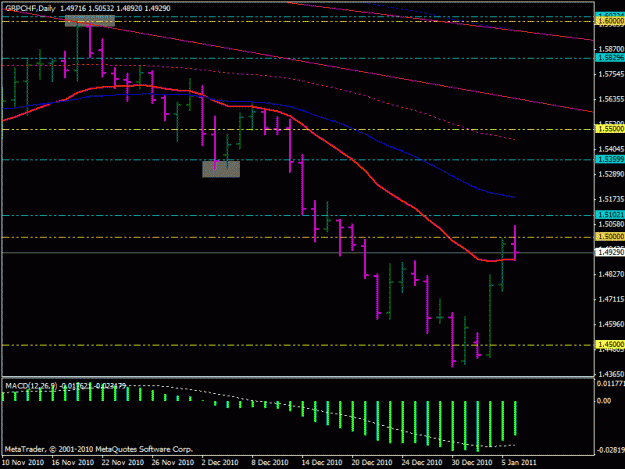Click the 1.45960 price scale value
Image resolution: width=625 pixels, height=469 pixels.
tap(611, 324)
